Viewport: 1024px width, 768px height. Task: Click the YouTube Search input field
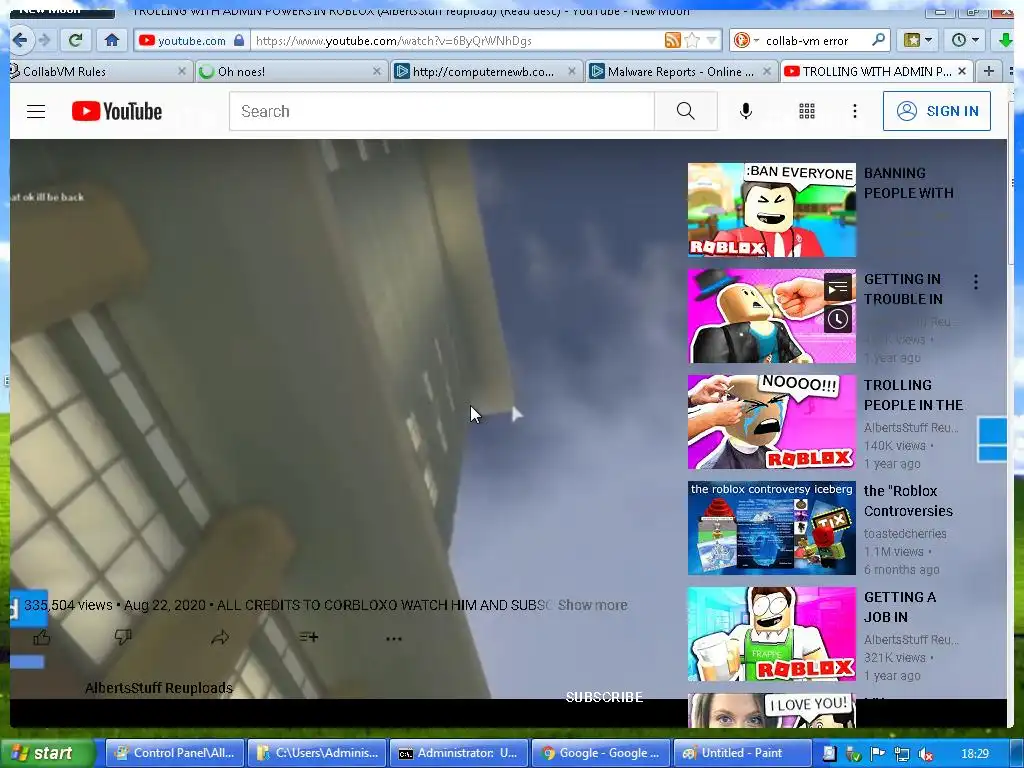click(441, 111)
